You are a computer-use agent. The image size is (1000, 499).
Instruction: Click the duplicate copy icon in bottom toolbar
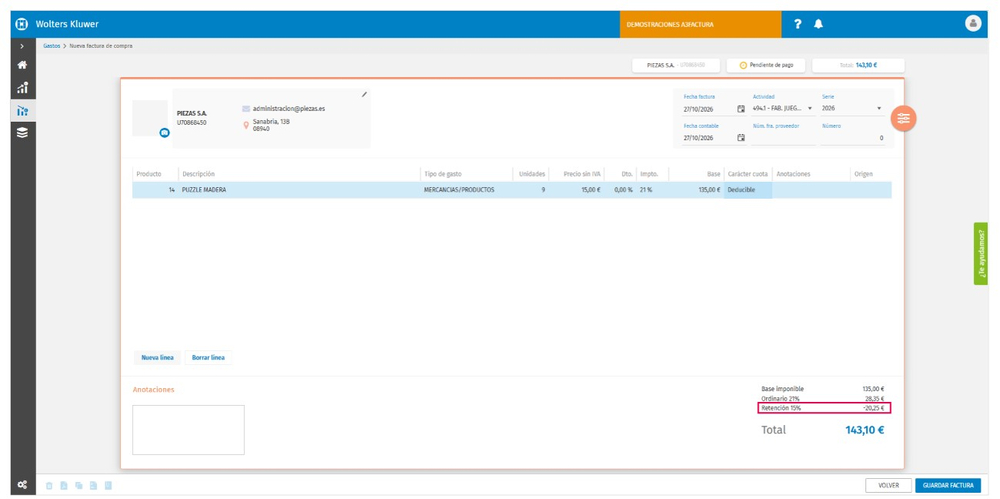tap(78, 486)
